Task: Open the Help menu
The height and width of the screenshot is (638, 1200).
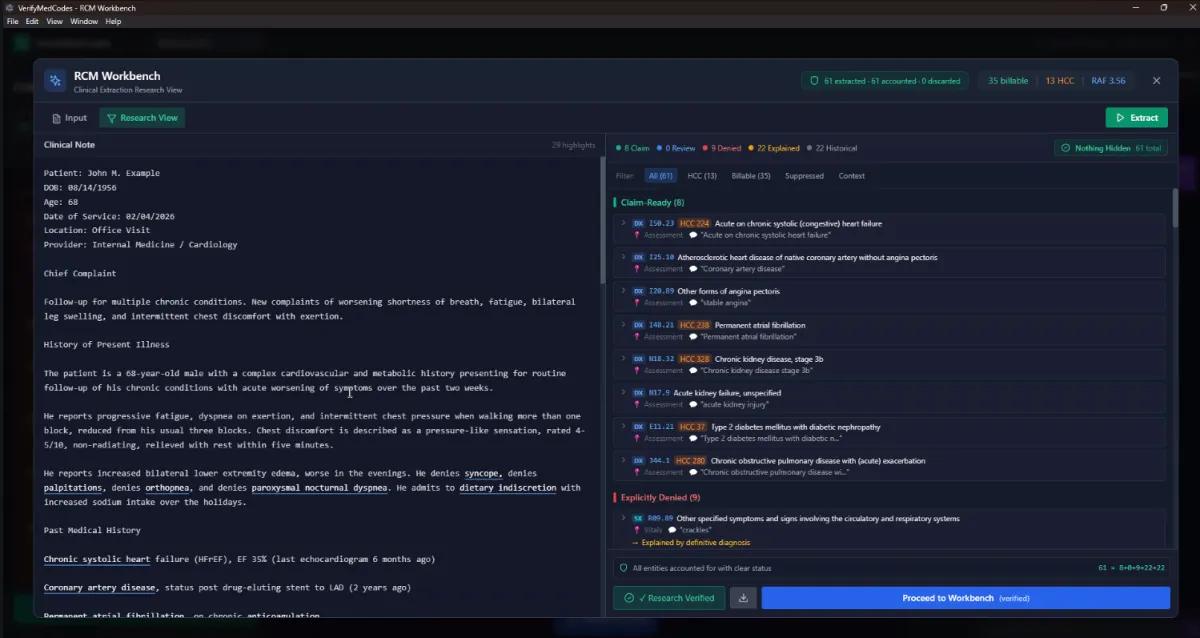Action: click(113, 21)
